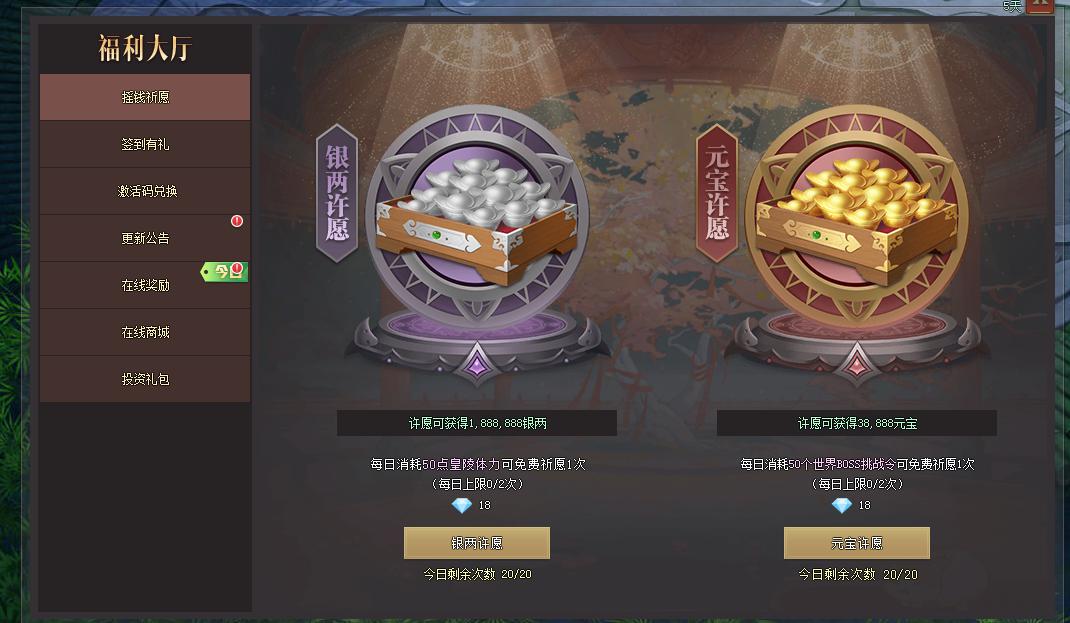
Task: Open 投资礼包 menu item
Action: point(145,379)
